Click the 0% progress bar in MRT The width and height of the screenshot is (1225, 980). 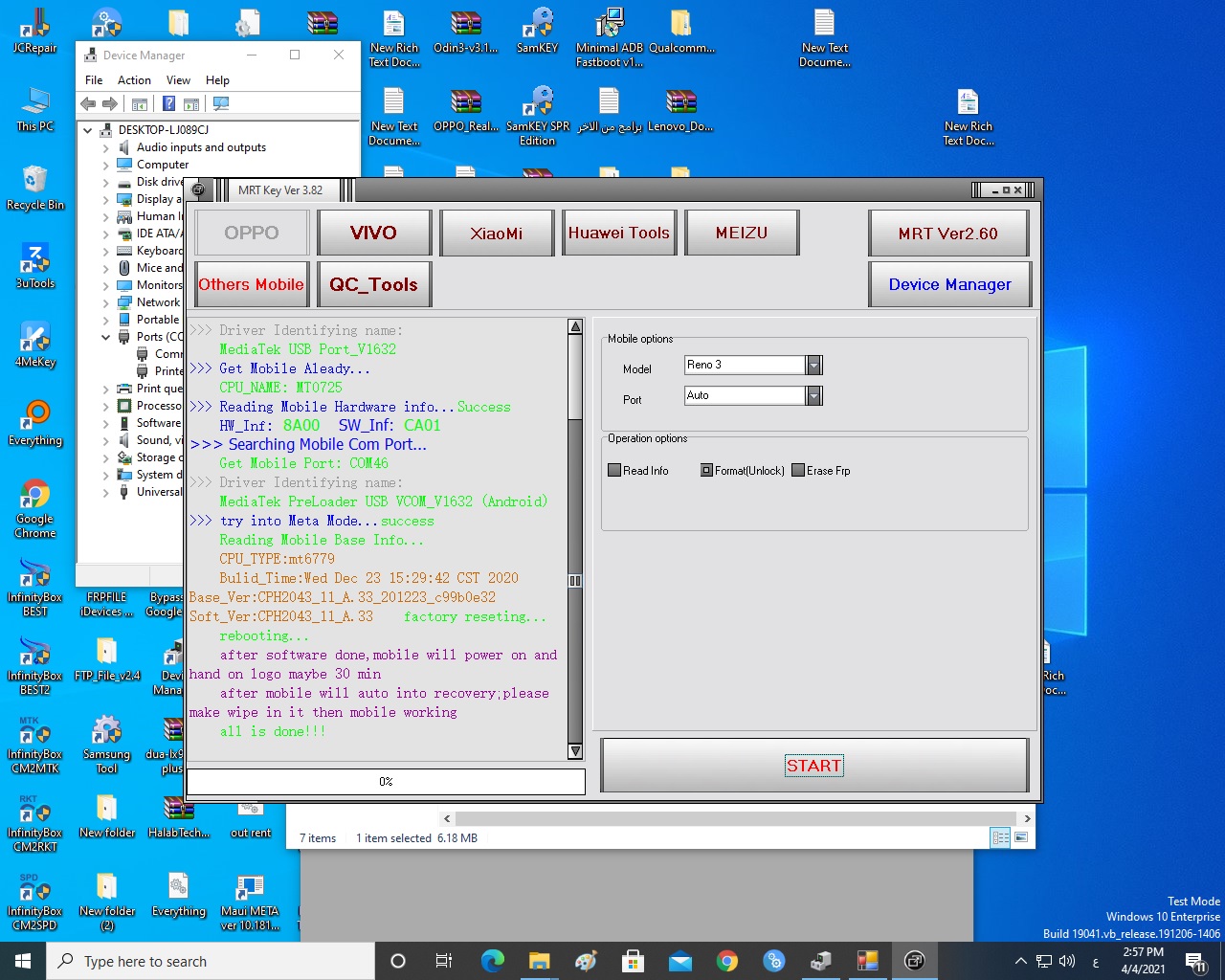(386, 782)
